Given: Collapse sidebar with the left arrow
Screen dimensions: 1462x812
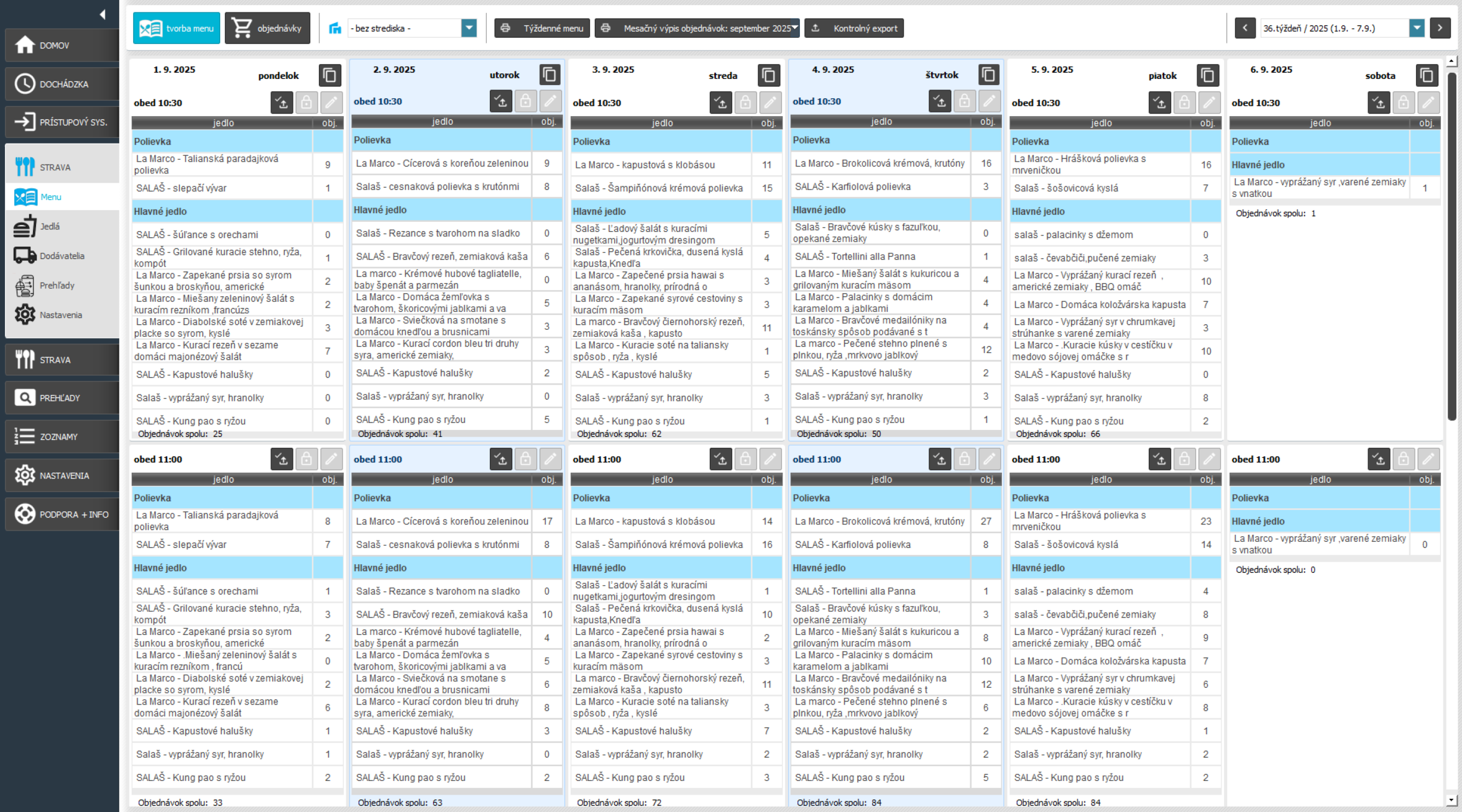Looking at the screenshot, I should click(103, 14).
